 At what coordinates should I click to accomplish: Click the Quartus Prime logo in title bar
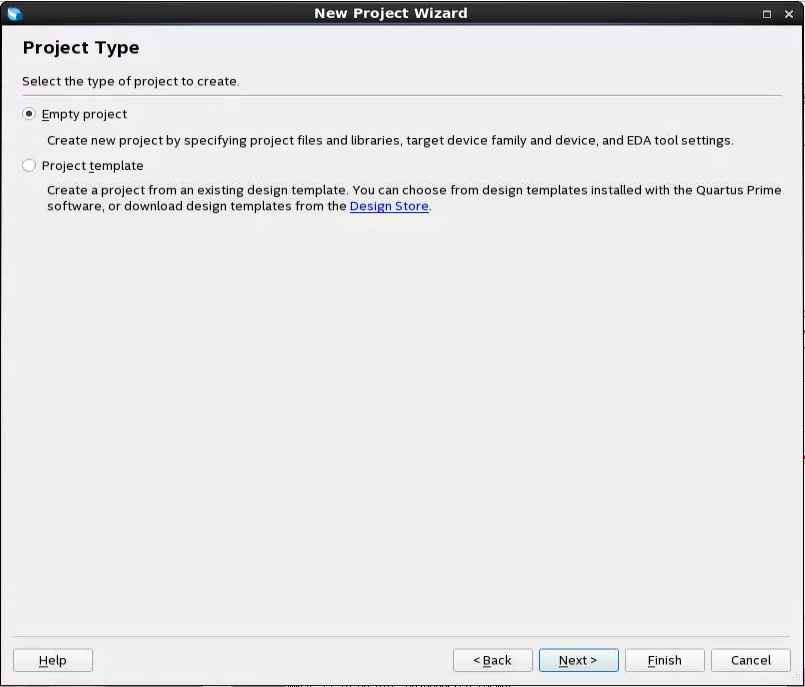pos(14,13)
